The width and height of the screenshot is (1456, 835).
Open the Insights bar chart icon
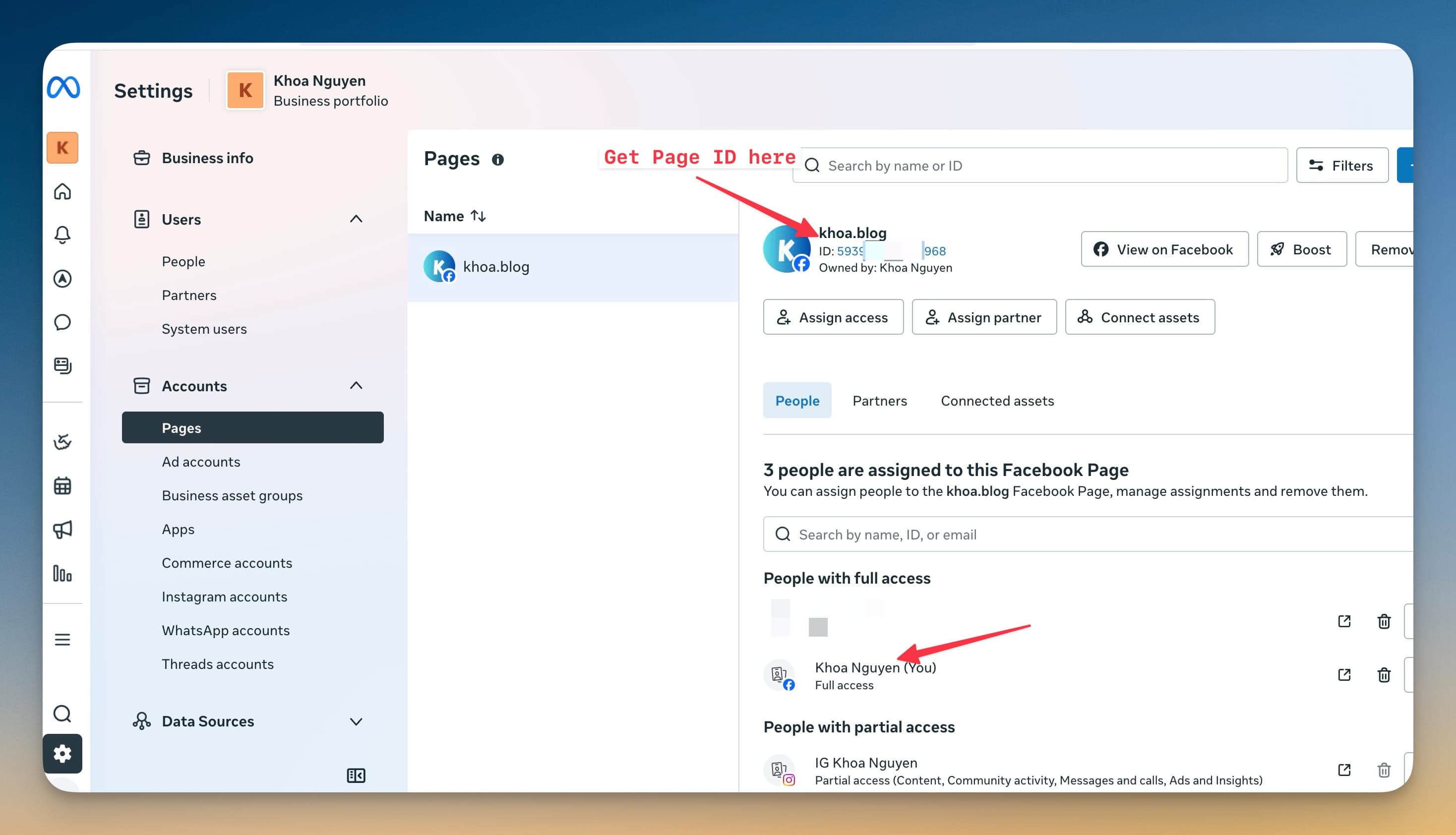(x=62, y=574)
